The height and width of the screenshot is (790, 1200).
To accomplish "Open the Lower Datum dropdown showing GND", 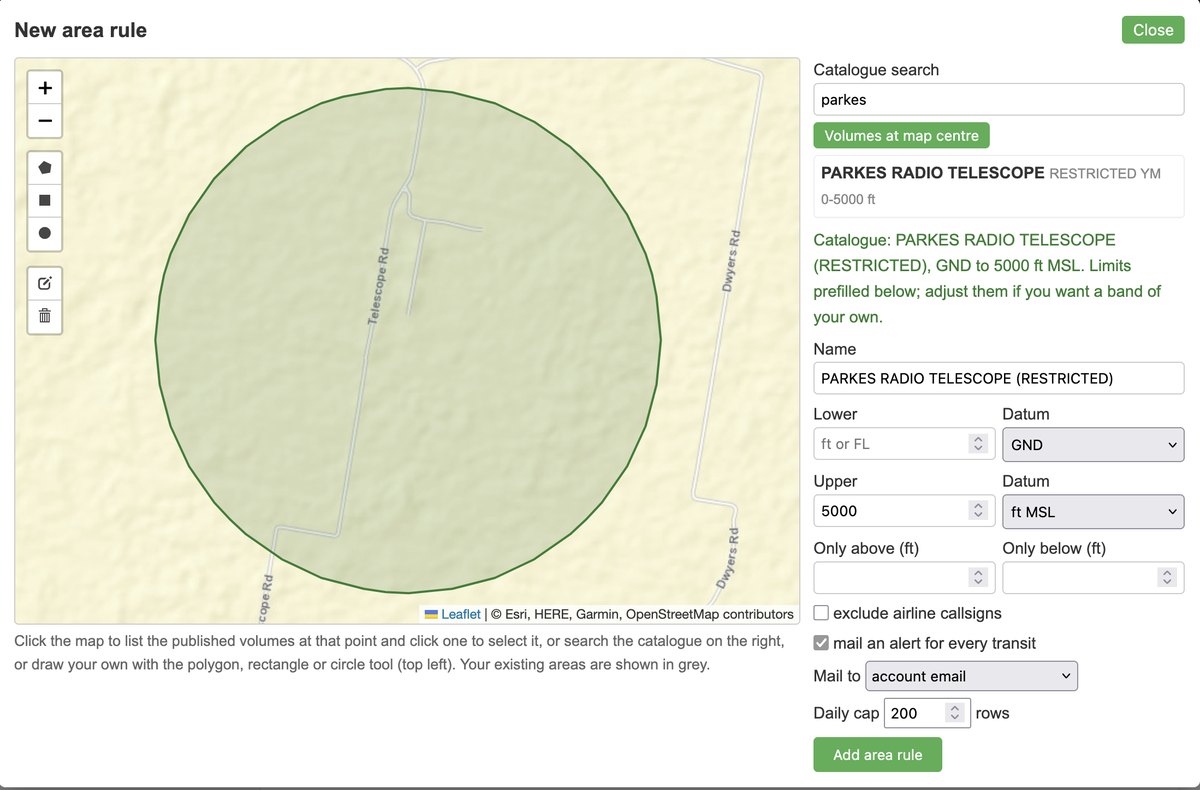I will 1093,444.
